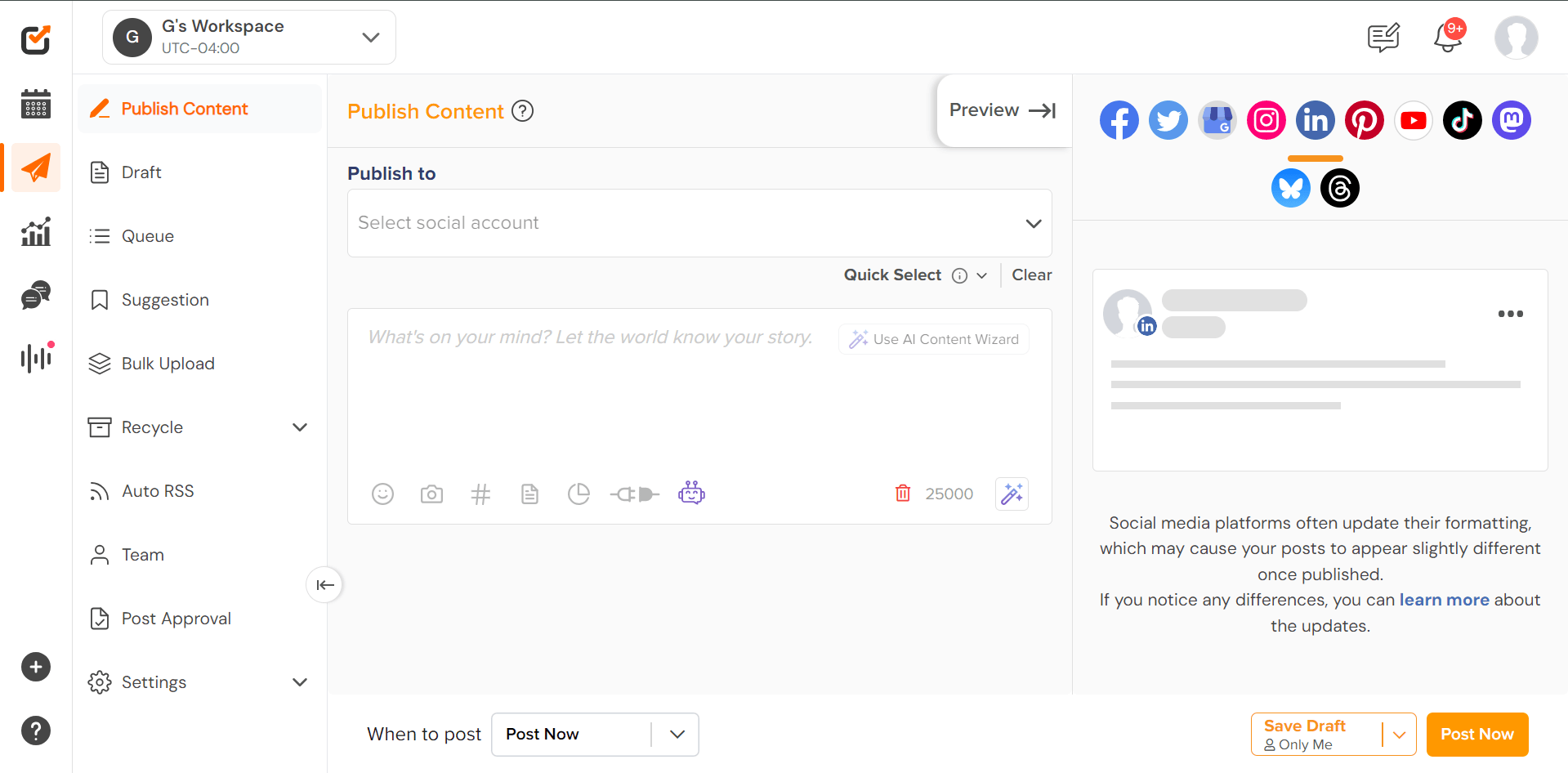Open Publish Content in sidebar
This screenshot has height=773, width=1568.
click(200, 109)
